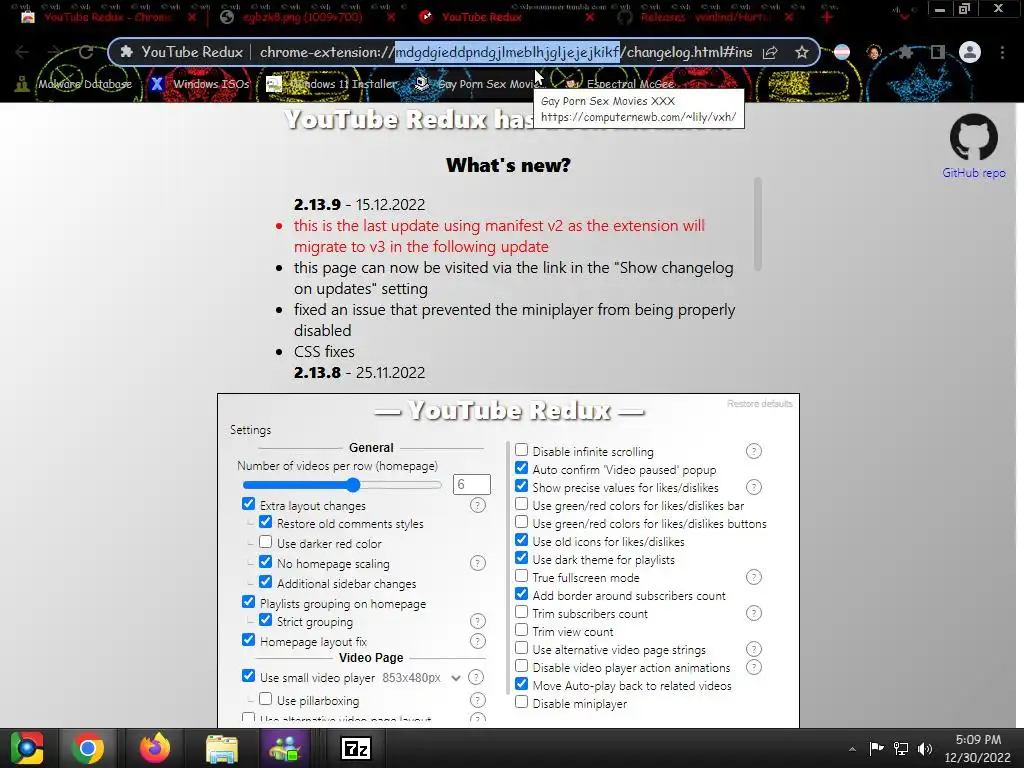Show help for No homepage scaling
The height and width of the screenshot is (768, 1024).
(478, 563)
